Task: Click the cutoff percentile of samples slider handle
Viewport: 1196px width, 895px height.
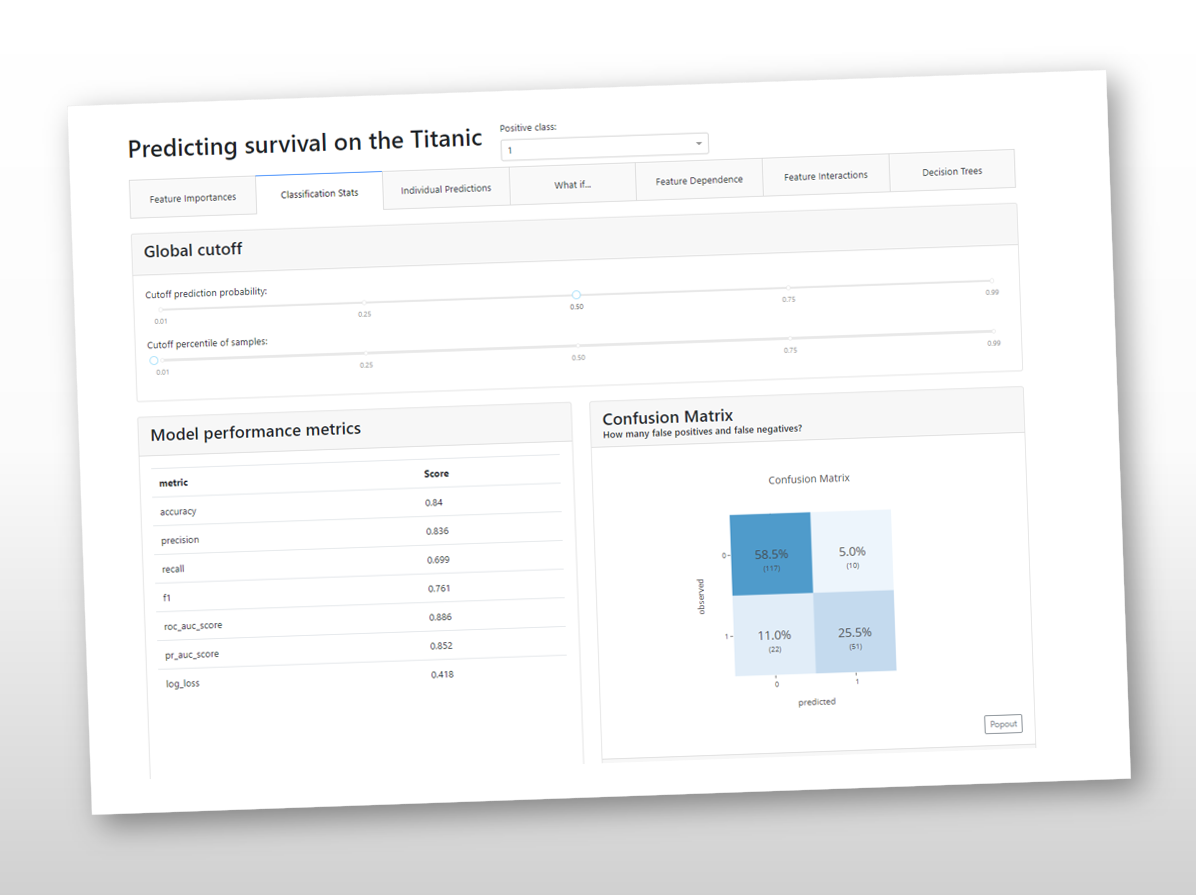Action: (x=154, y=360)
